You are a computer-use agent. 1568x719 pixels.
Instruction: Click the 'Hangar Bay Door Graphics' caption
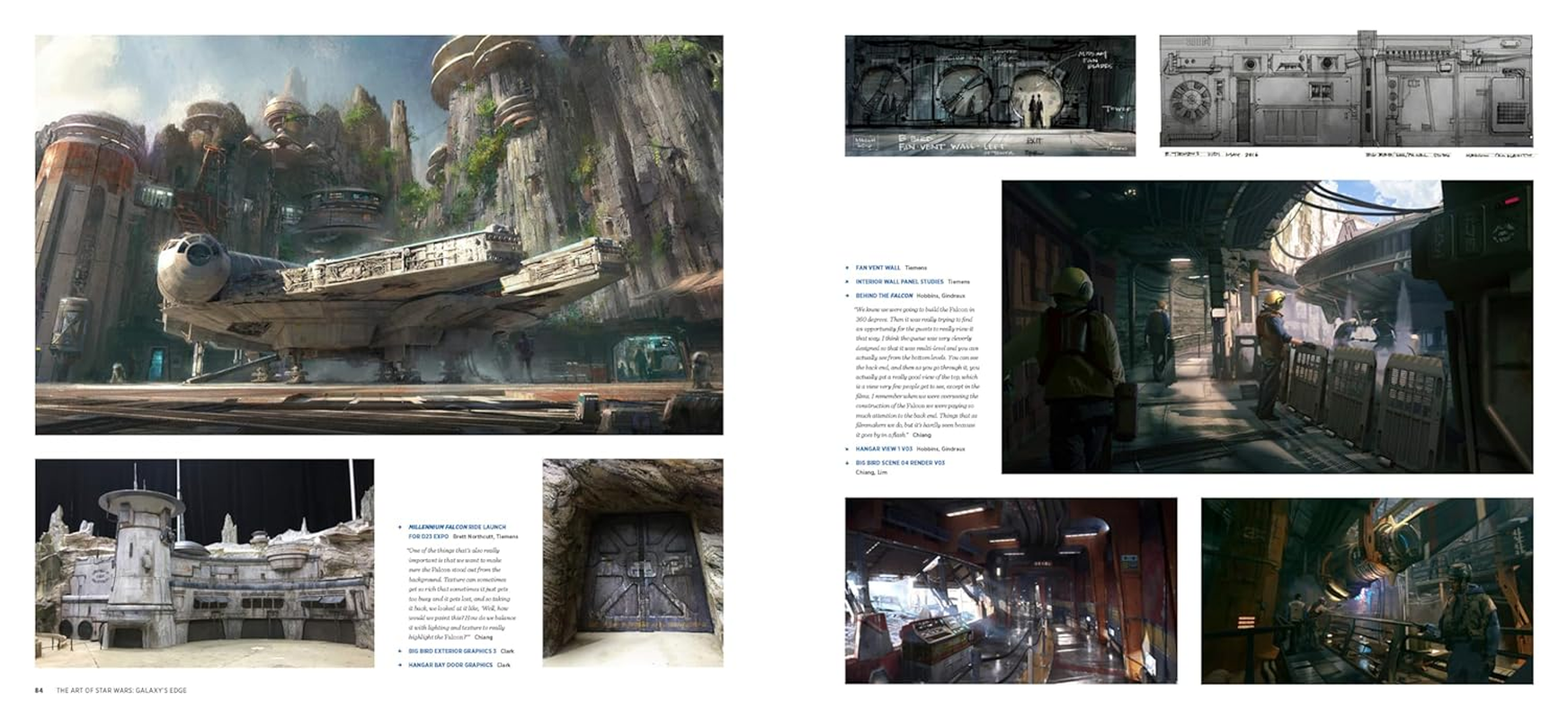(x=450, y=665)
